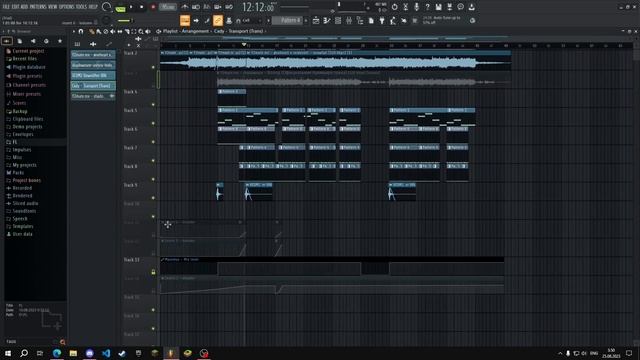Open the Add menu
The height and width of the screenshot is (360, 640).
(x=24, y=7)
